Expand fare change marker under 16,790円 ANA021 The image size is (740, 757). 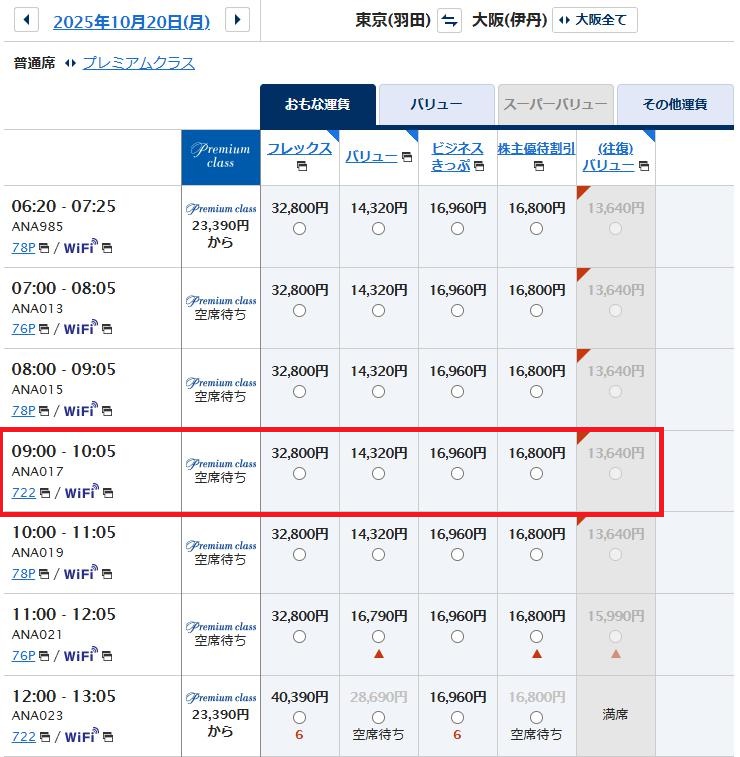378,654
